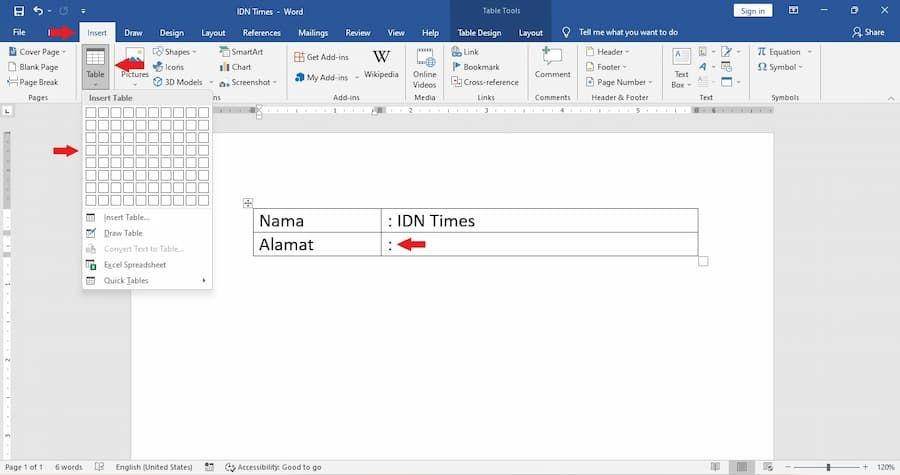The height and width of the screenshot is (475, 900).
Task: Insert an Equation
Action: (x=784, y=52)
